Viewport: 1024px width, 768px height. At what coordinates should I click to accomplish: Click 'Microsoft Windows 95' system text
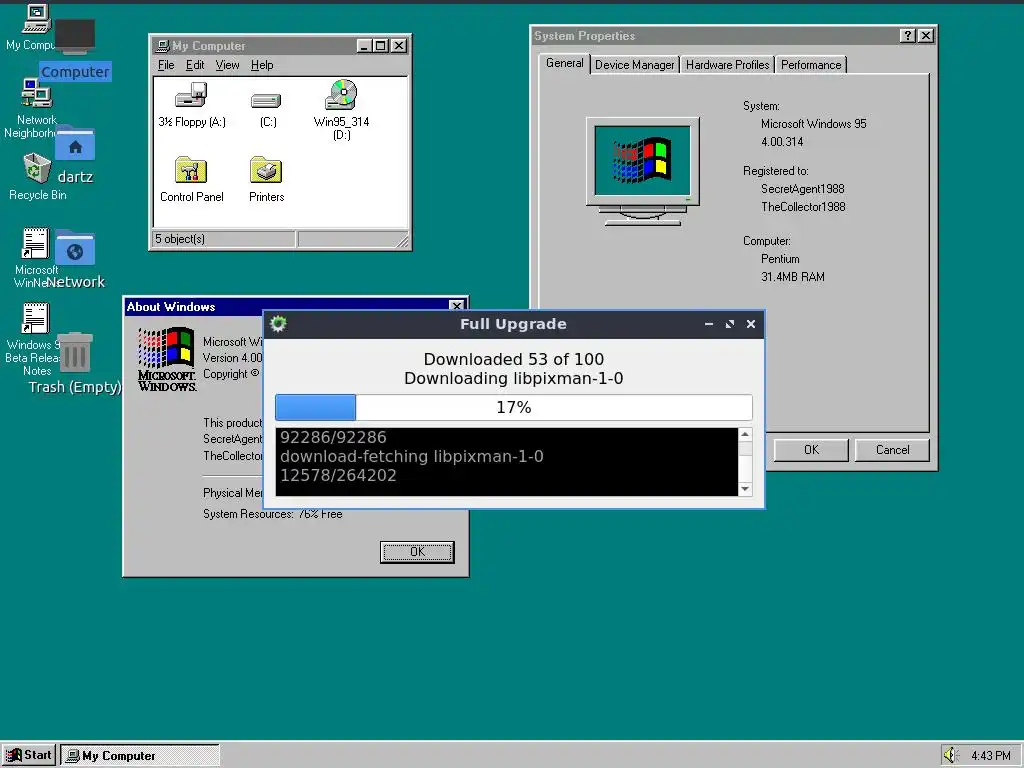813,124
